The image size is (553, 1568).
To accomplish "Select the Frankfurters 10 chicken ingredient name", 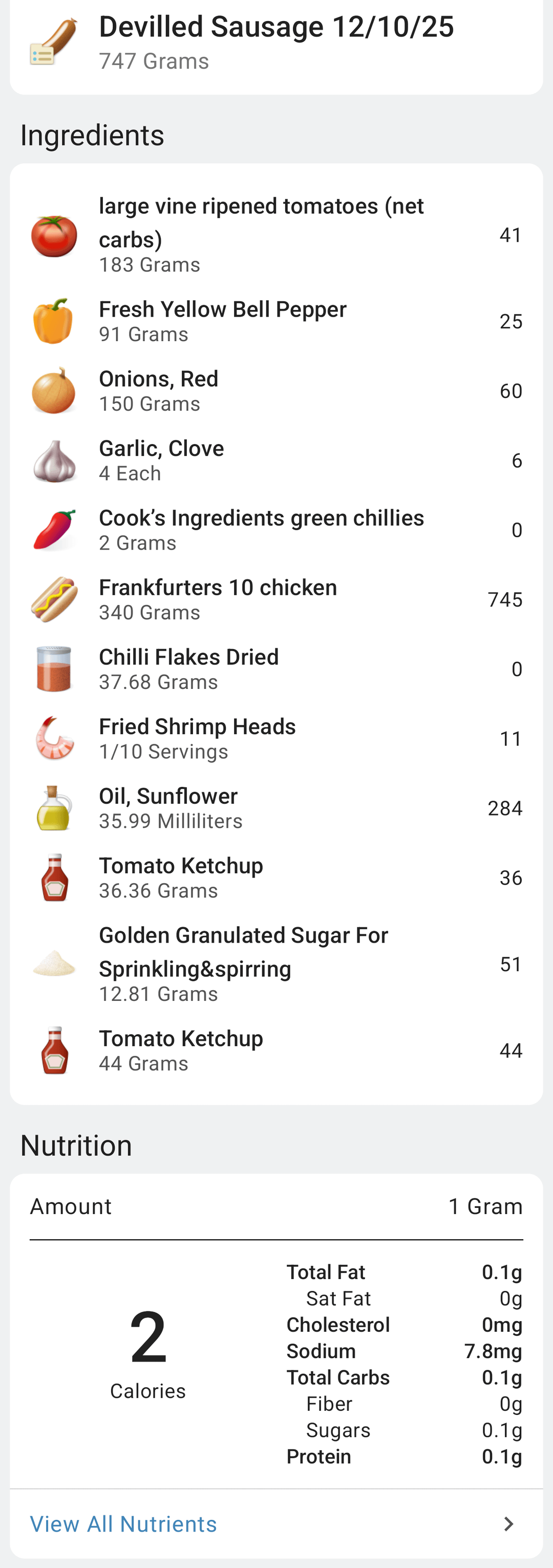I will point(218,588).
